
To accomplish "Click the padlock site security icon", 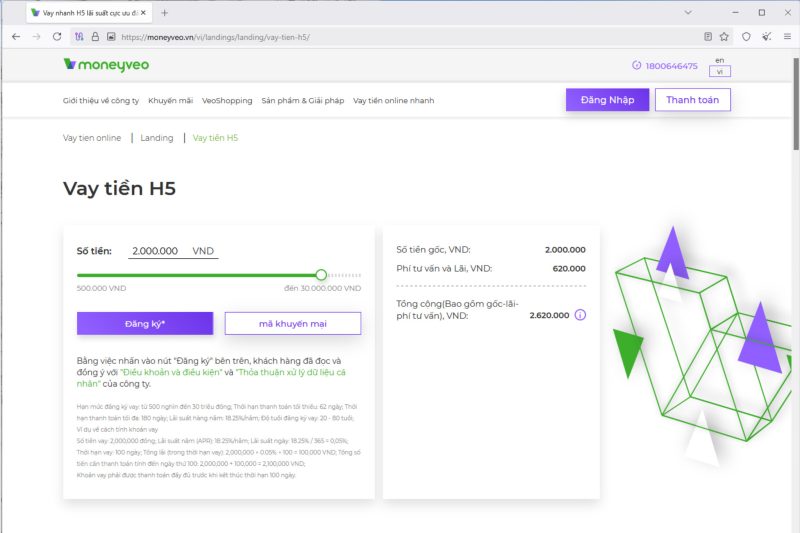I will [x=95, y=37].
